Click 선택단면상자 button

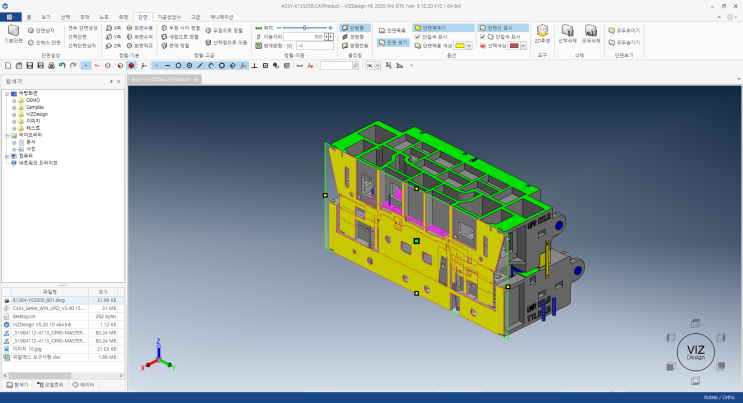82,46
